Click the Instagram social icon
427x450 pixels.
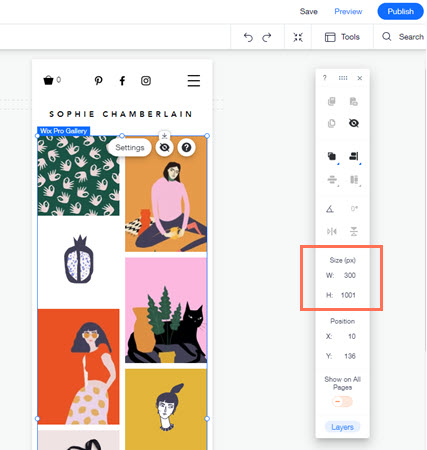[x=146, y=81]
